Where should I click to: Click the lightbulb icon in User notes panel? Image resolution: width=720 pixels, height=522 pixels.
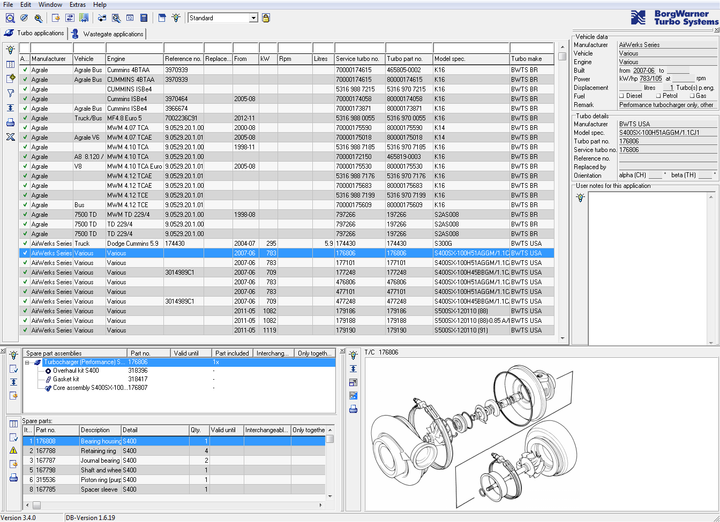point(580,198)
